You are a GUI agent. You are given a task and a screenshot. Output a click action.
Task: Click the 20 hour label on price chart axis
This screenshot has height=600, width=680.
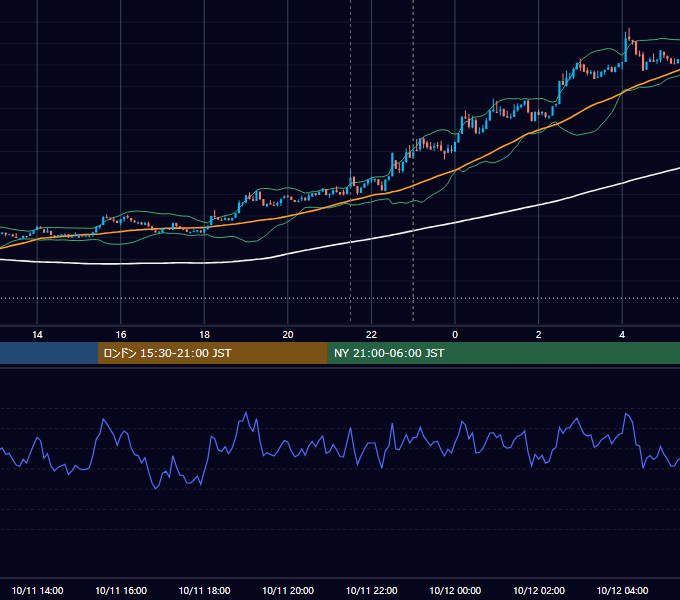(288, 335)
